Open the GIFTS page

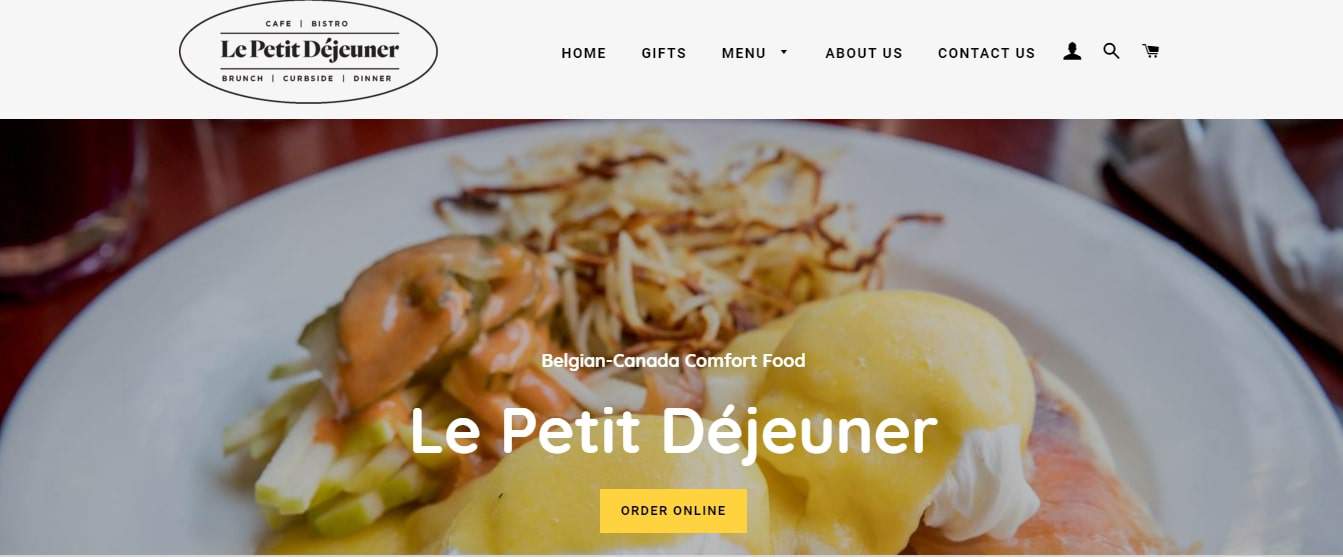[664, 53]
